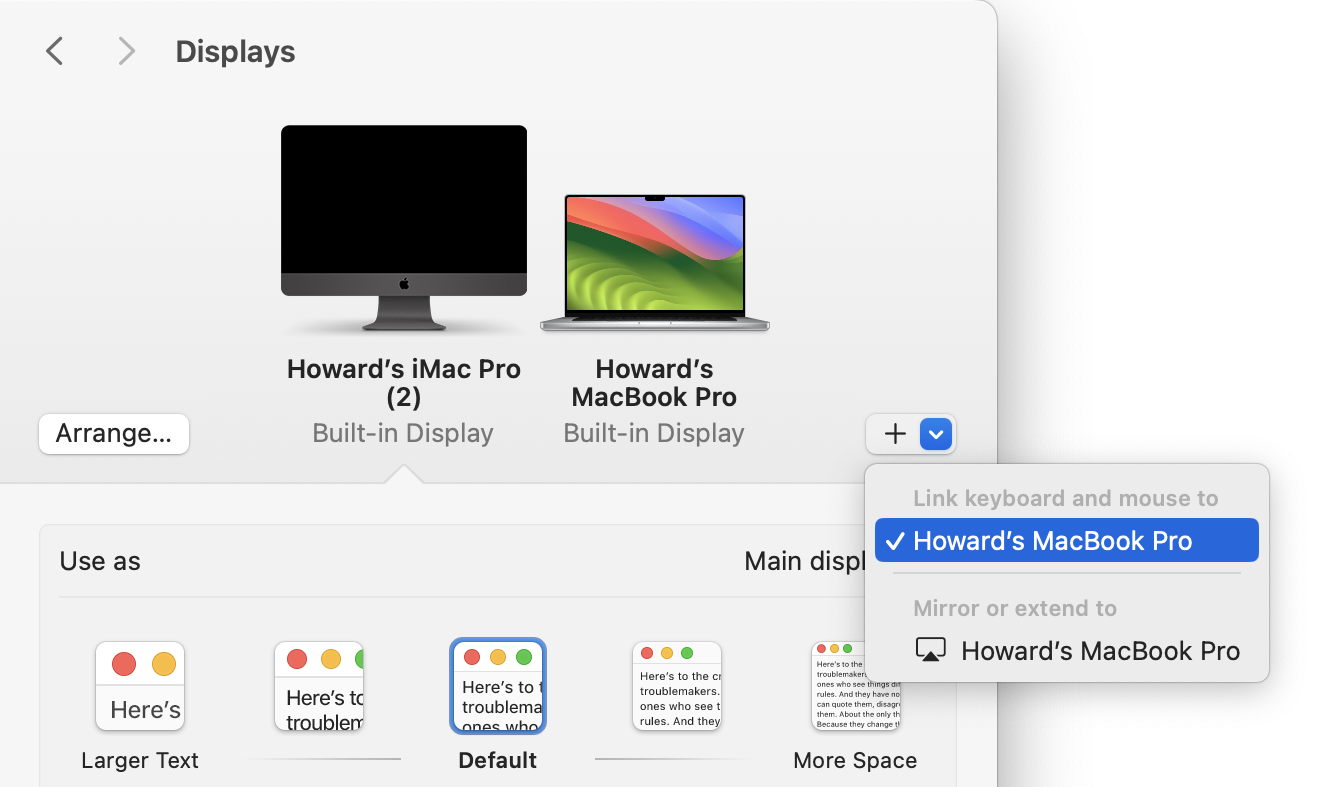
Task: Click the plus icon to add a display
Action: pos(894,434)
